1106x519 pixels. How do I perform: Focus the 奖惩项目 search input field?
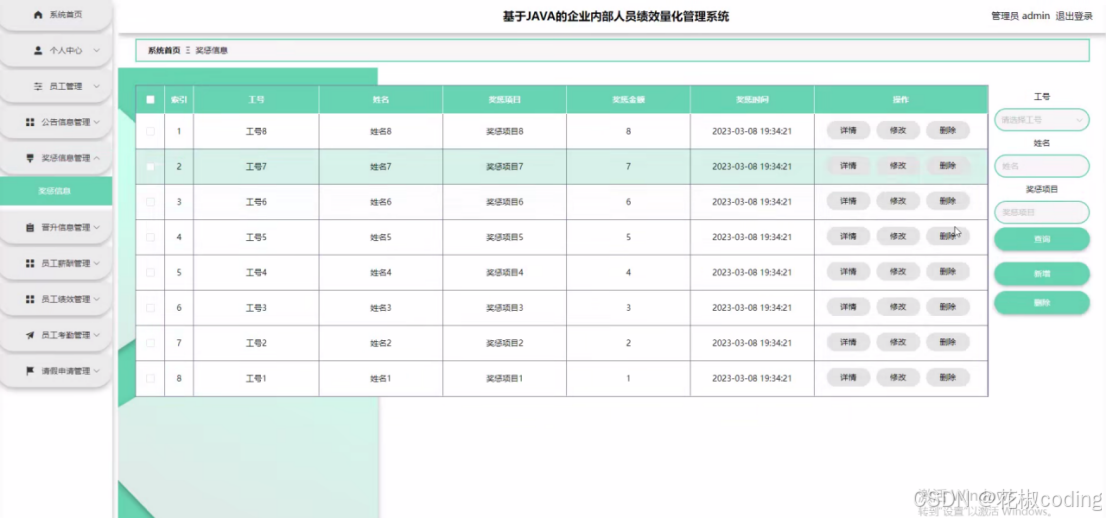point(1042,212)
